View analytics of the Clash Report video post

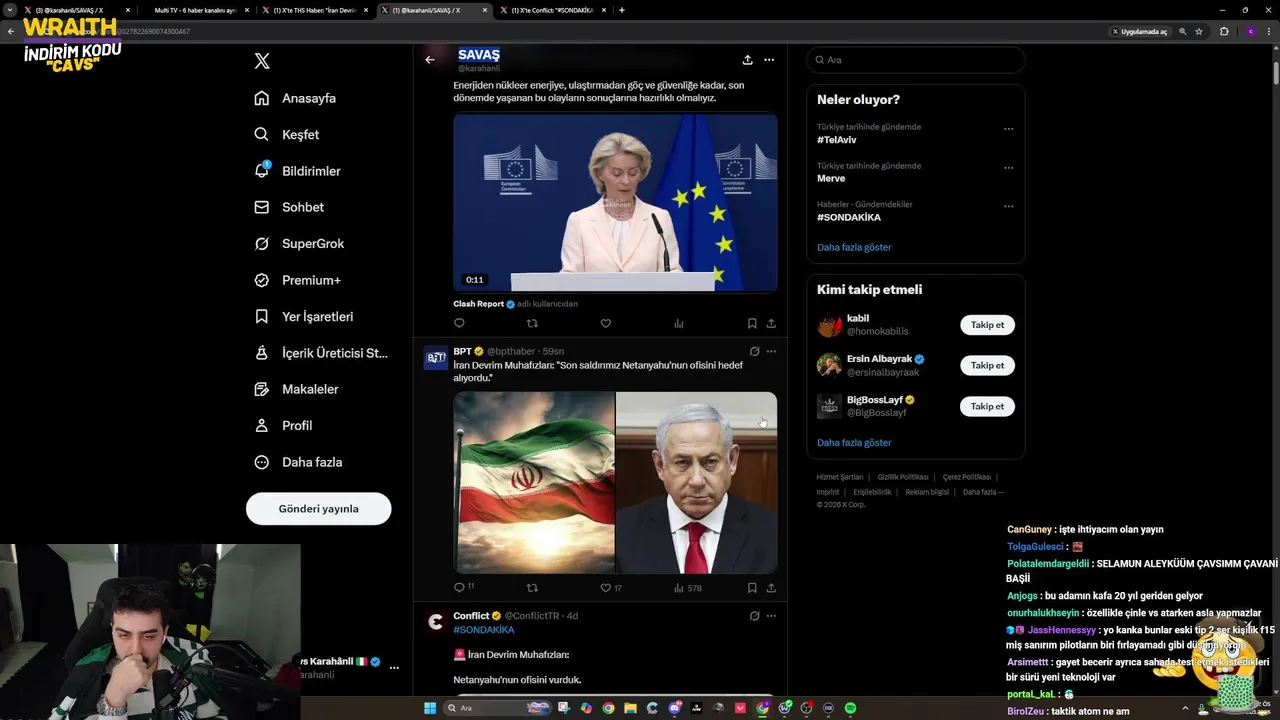point(679,323)
